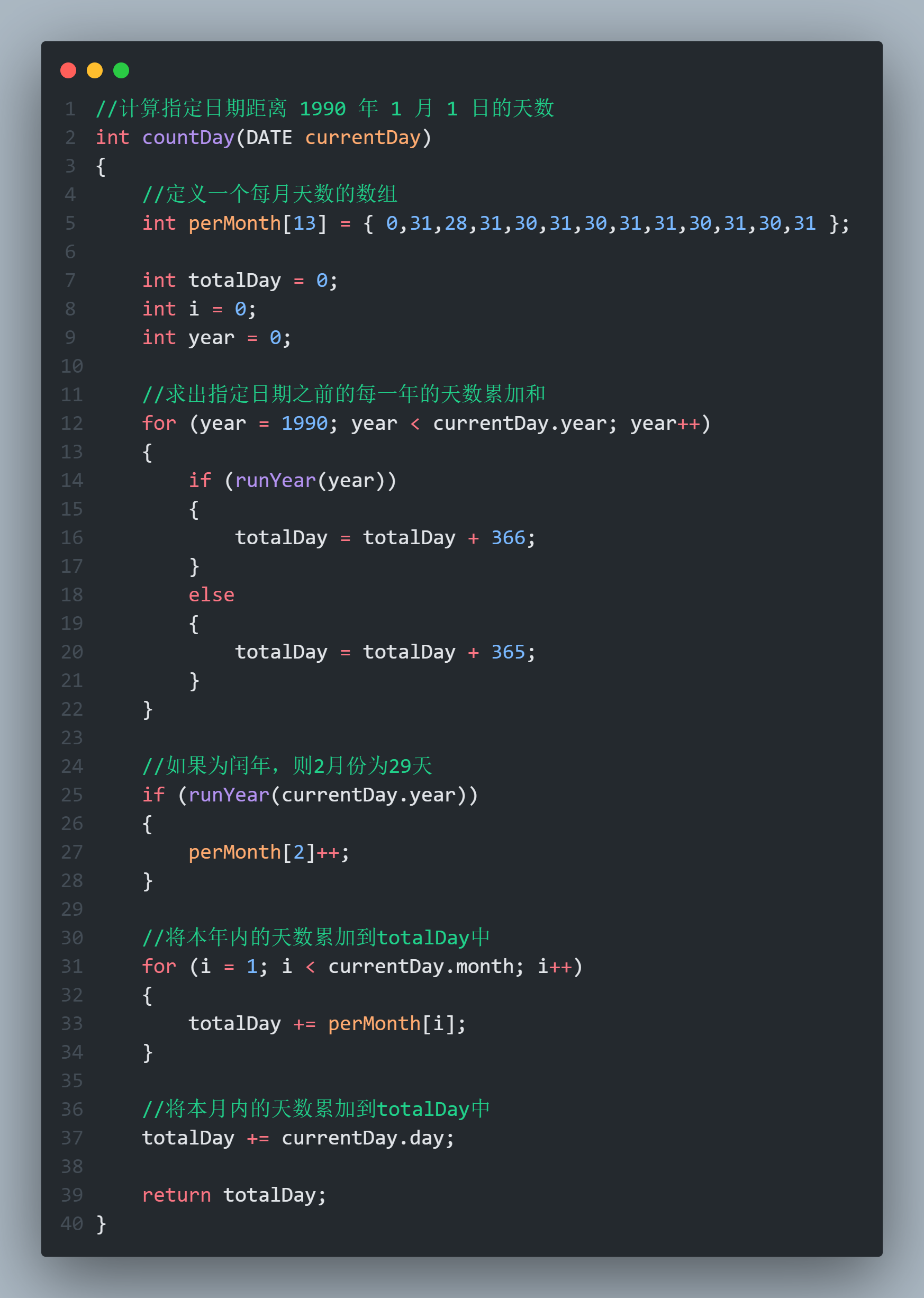The width and height of the screenshot is (924, 1298).
Task: Click the opening brace on line 3
Action: 101,166
